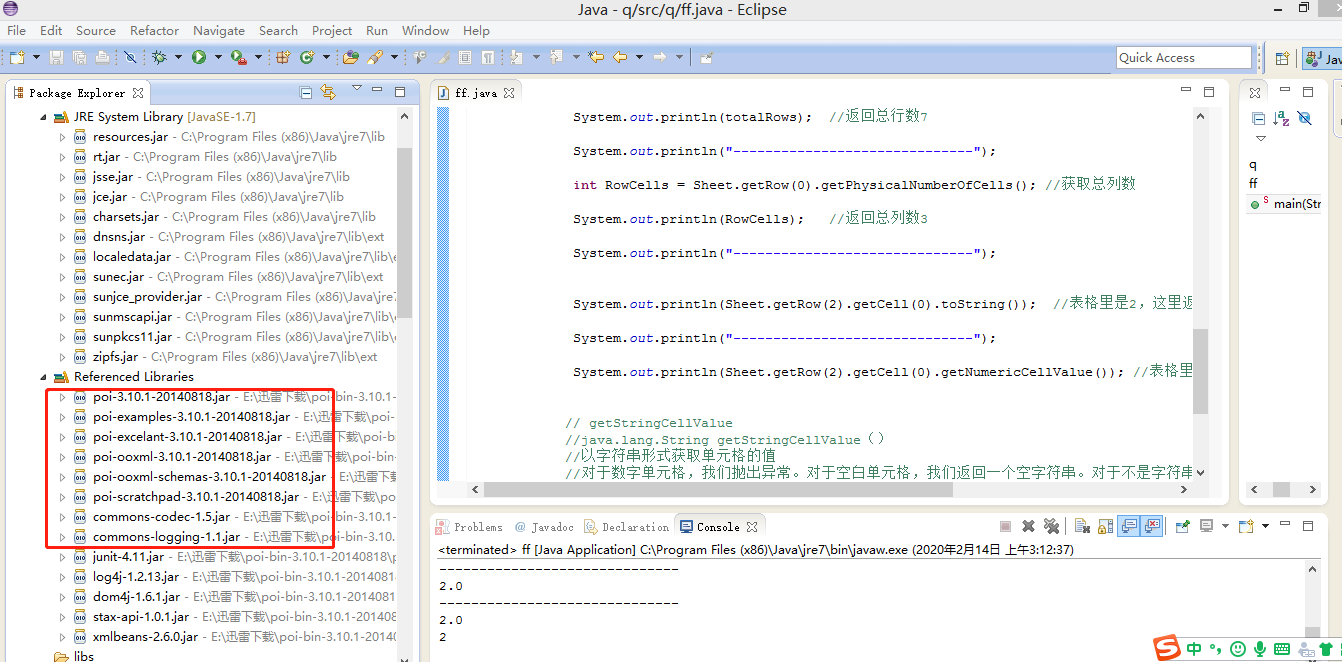The width and height of the screenshot is (1342, 662).
Task: Click the Search flashlight icon
Action: [x=376, y=57]
